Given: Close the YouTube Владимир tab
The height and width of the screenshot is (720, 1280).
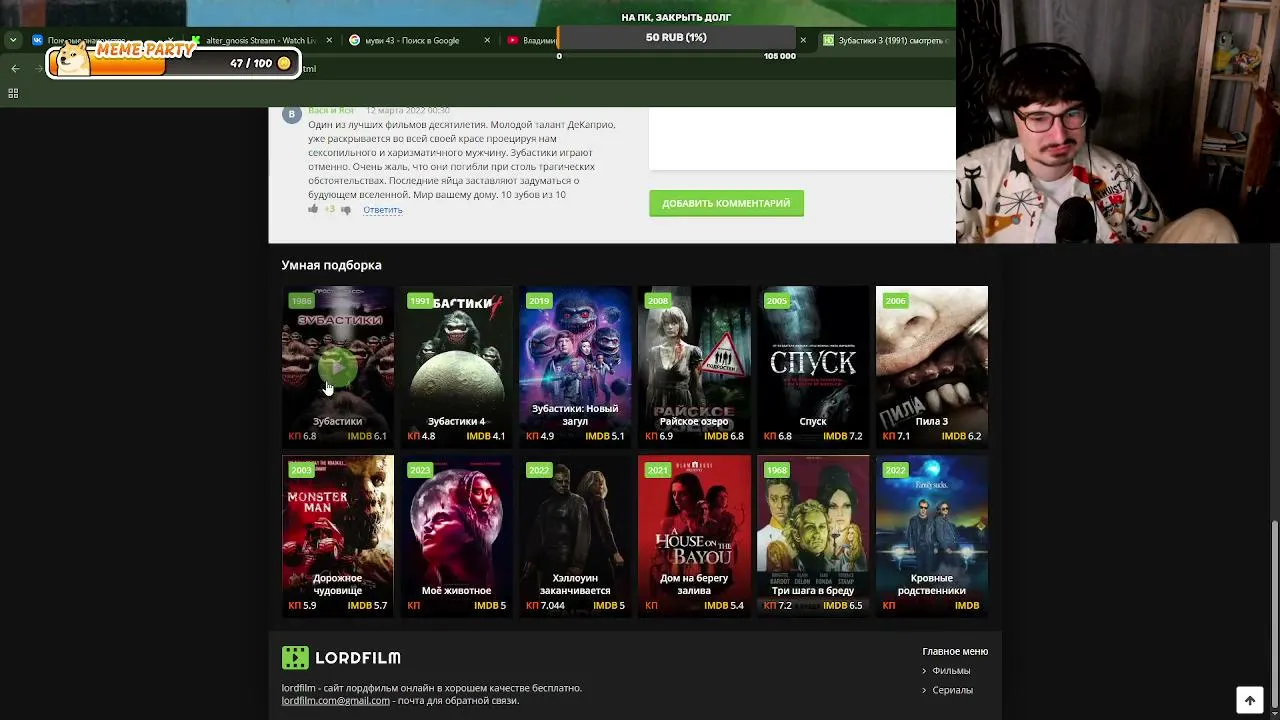Looking at the screenshot, I should point(802,41).
